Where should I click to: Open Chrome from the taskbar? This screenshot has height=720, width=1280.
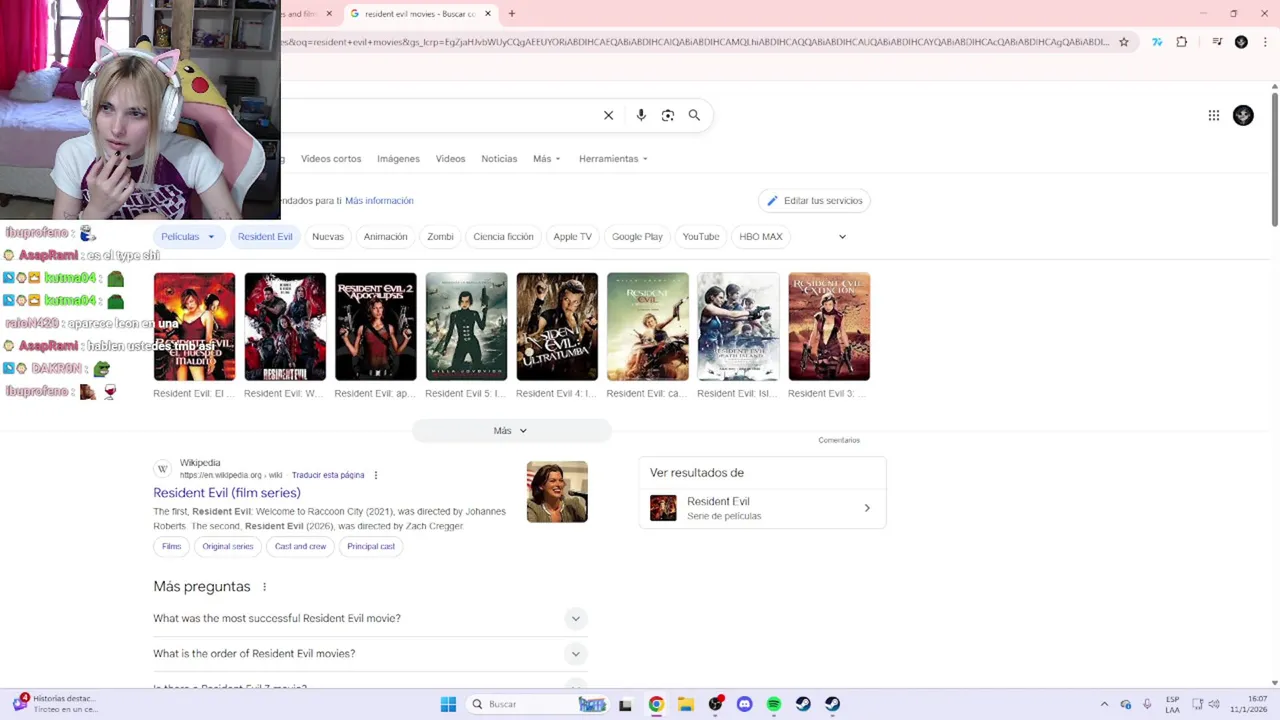point(656,704)
